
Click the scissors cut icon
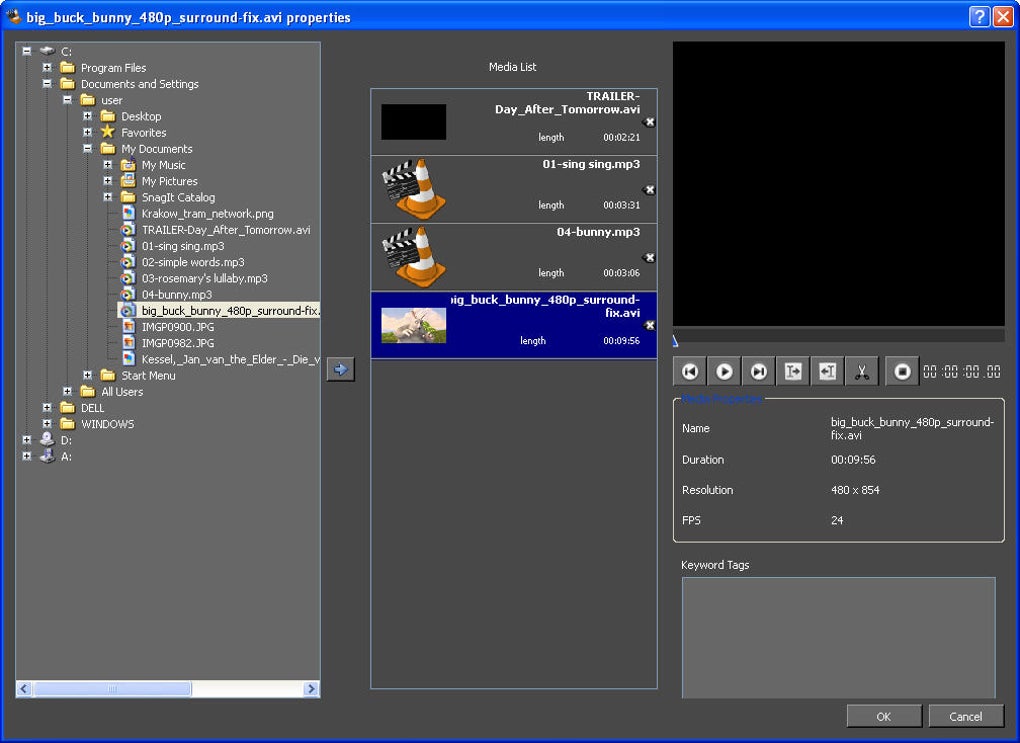[x=861, y=372]
